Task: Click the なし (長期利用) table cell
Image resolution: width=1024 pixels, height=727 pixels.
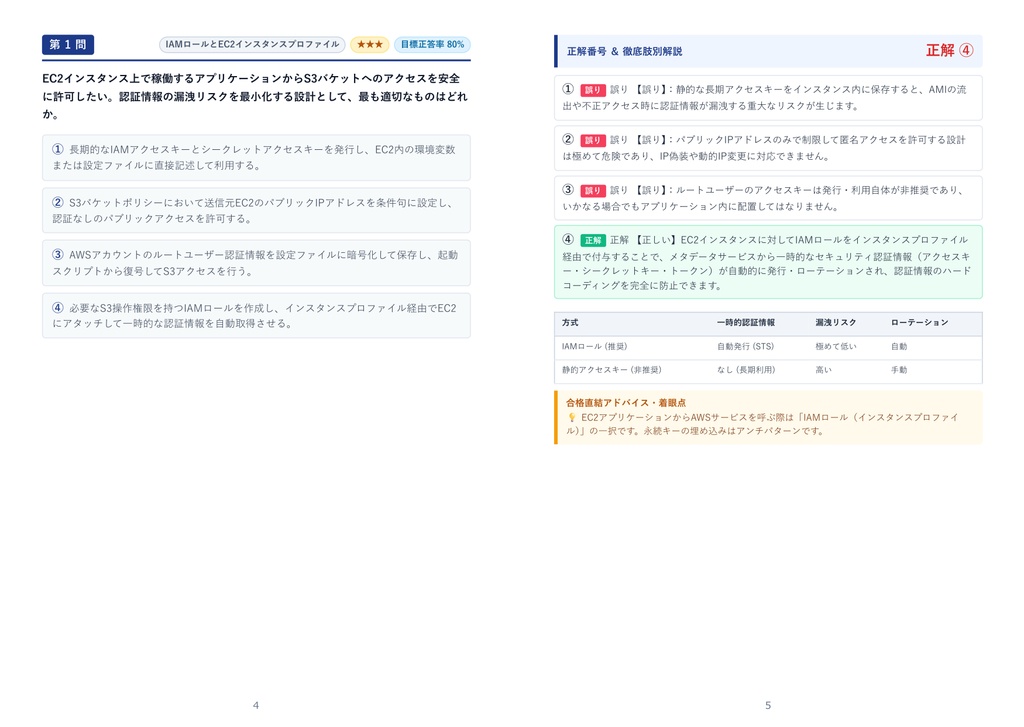Action: pos(746,370)
